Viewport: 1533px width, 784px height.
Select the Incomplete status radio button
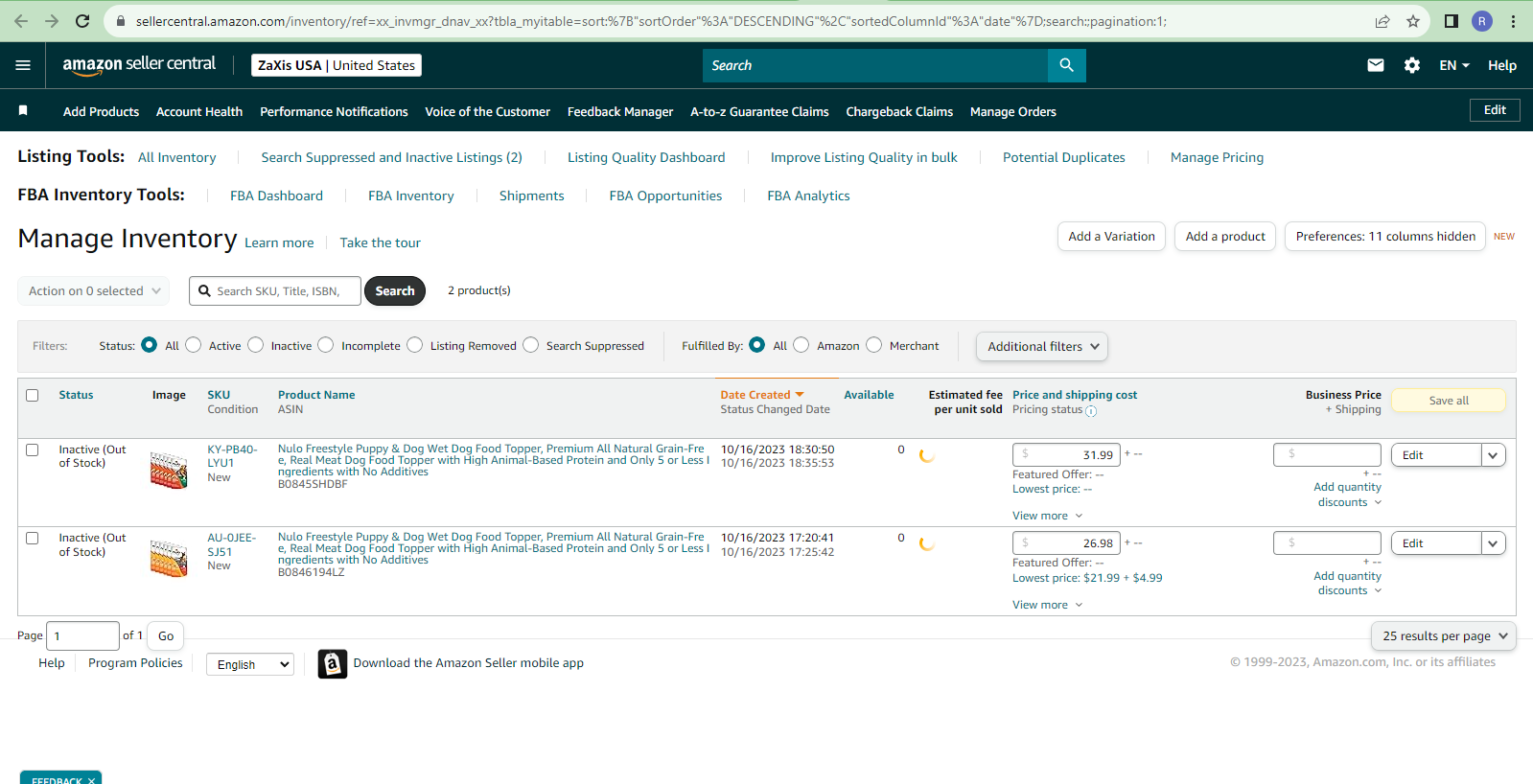point(326,345)
